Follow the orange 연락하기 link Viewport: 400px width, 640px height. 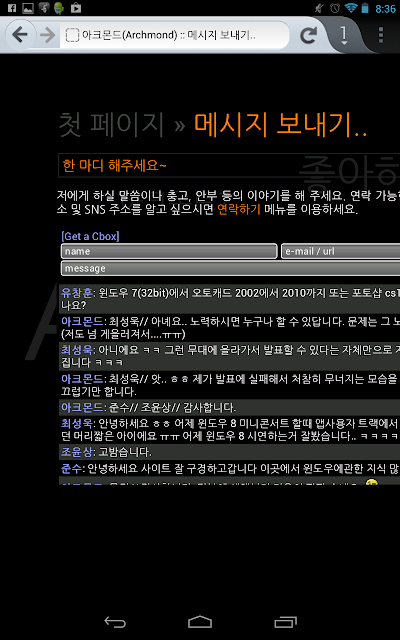(239, 210)
